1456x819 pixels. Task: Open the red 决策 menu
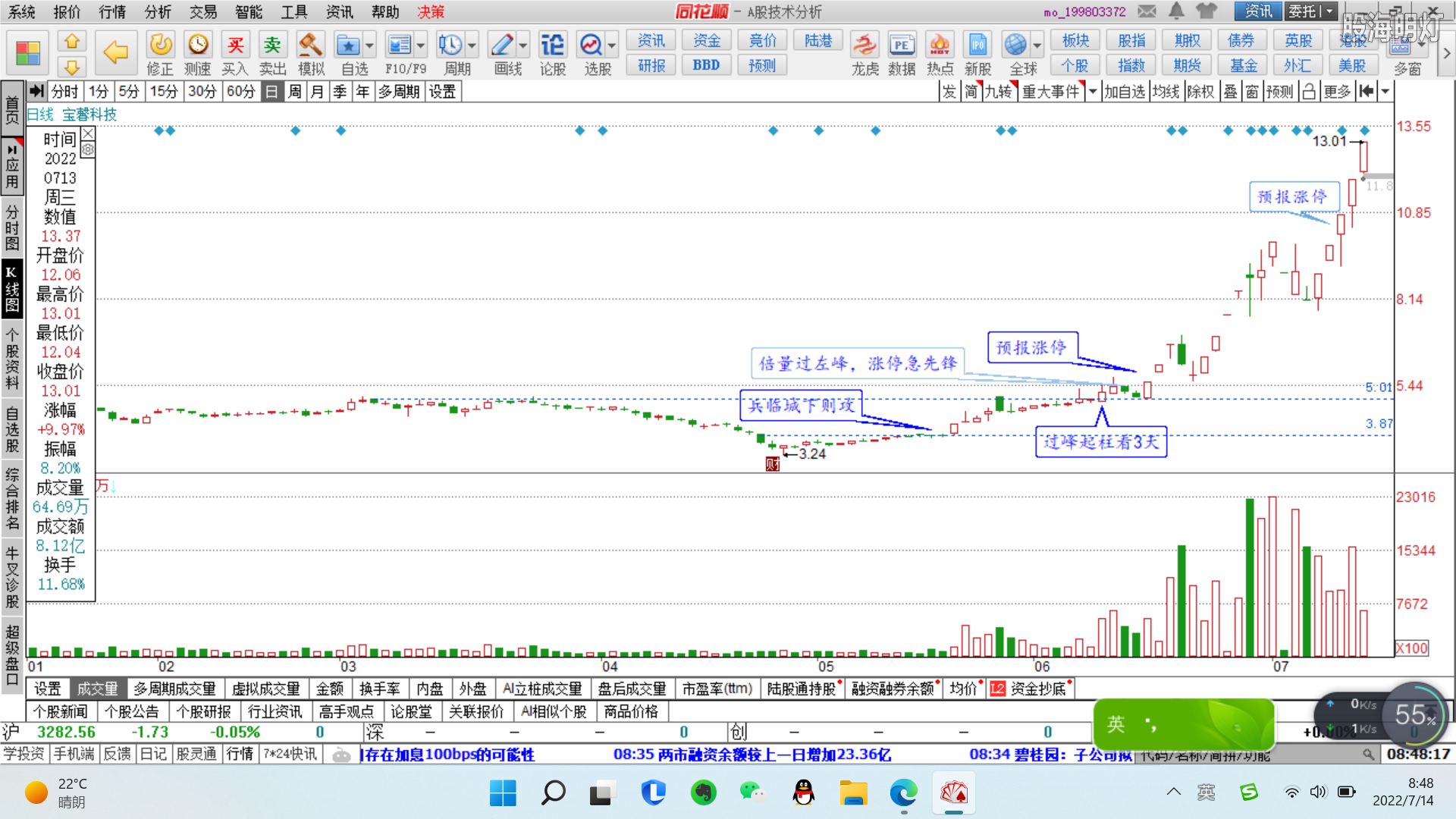tap(431, 11)
